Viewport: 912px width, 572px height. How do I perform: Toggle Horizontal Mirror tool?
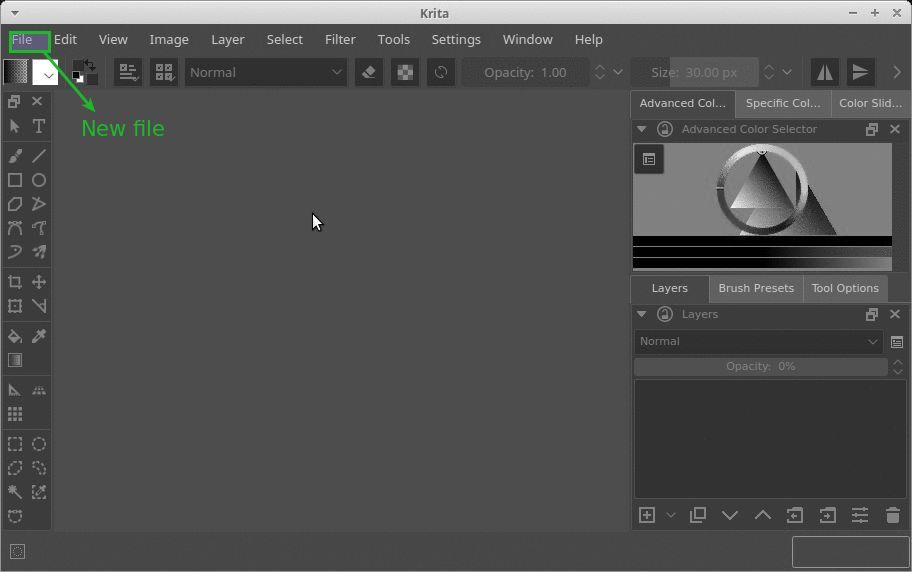[825, 72]
